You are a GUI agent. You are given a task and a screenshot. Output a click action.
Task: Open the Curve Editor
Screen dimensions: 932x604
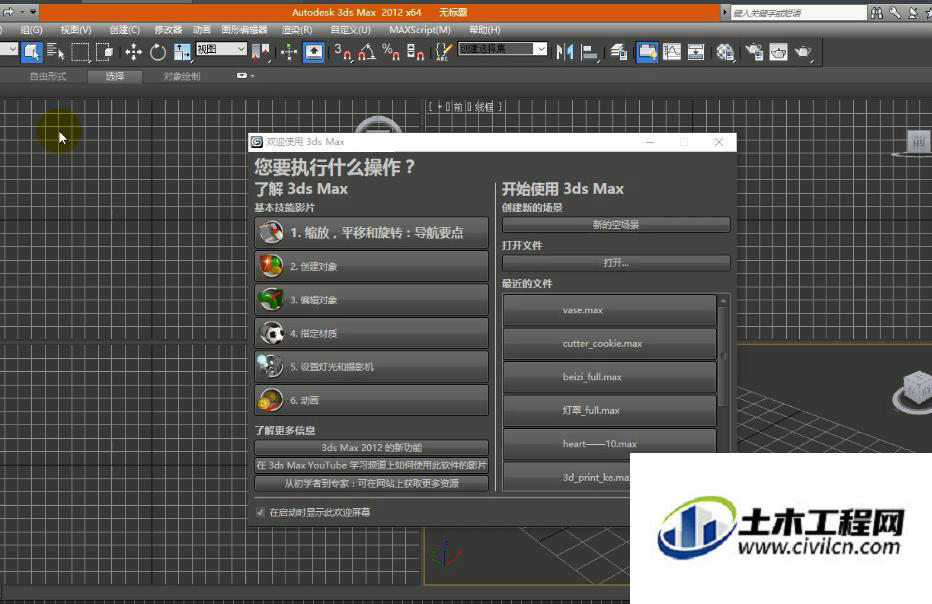click(672, 52)
